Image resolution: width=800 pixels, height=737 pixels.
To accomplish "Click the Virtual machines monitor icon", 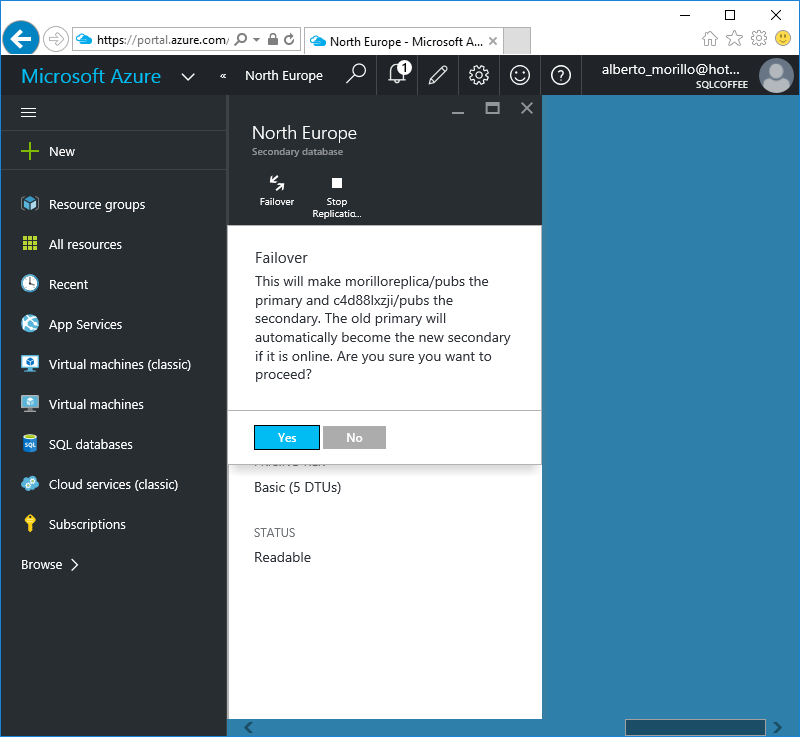I will 30,403.
